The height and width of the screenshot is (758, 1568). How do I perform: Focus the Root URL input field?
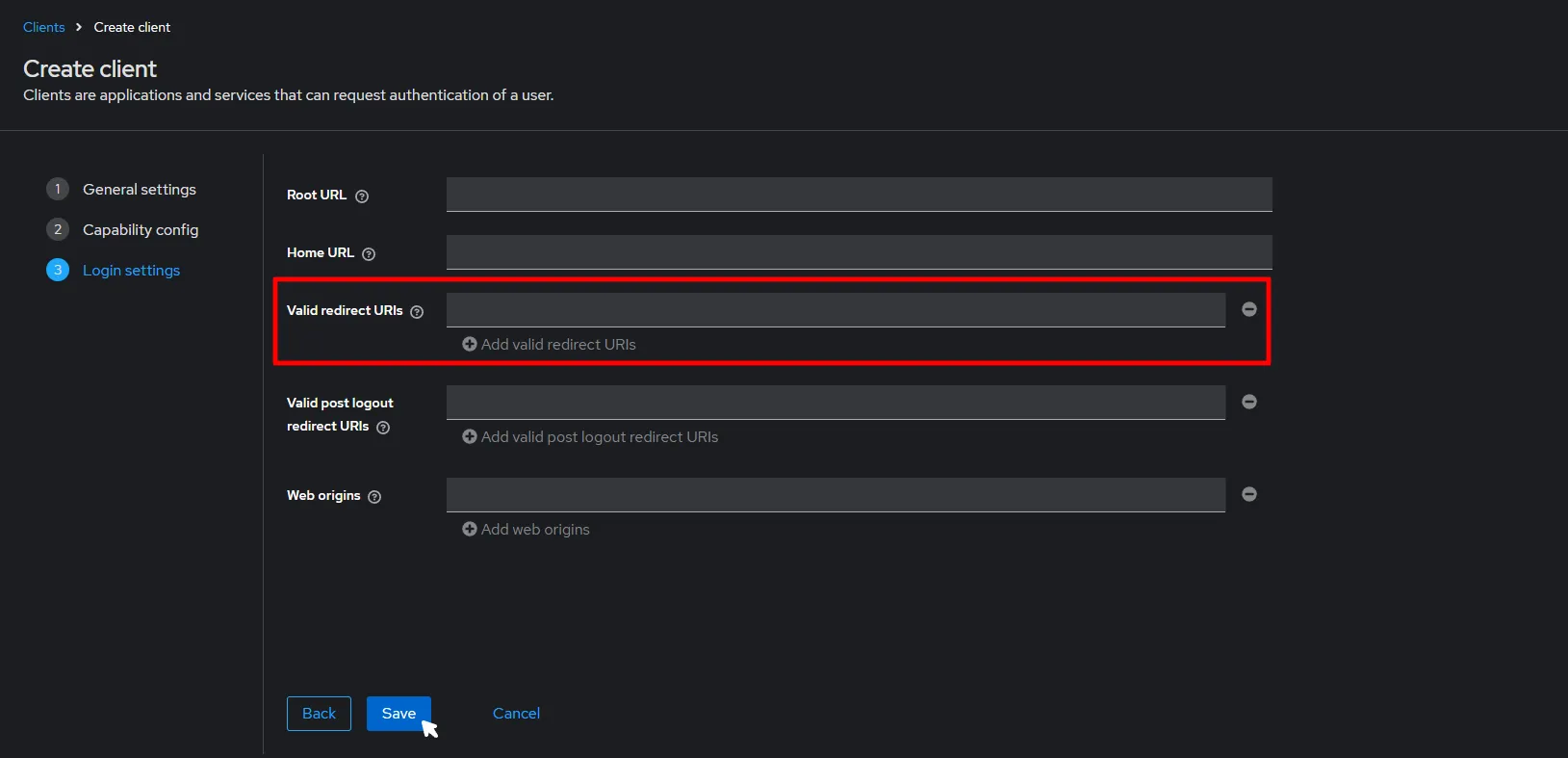[x=859, y=195]
